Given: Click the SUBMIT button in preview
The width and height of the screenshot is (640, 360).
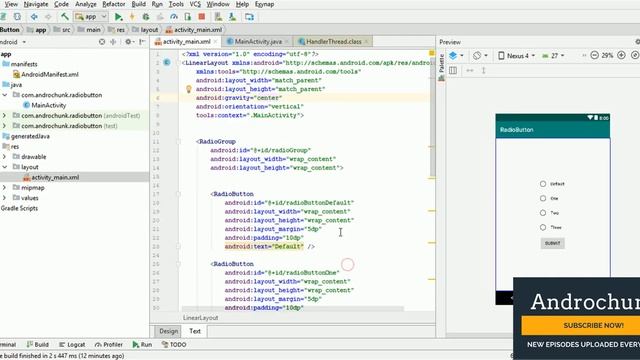Looking at the screenshot, I should tap(553, 243).
